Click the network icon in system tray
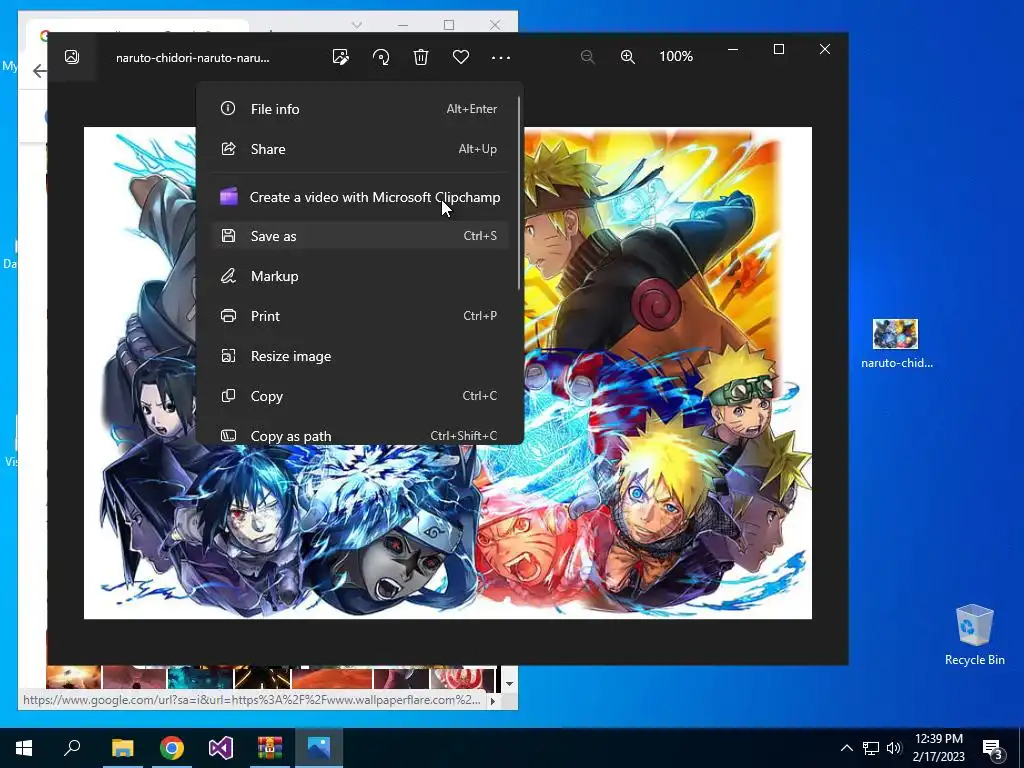1024x768 pixels. coord(871,748)
